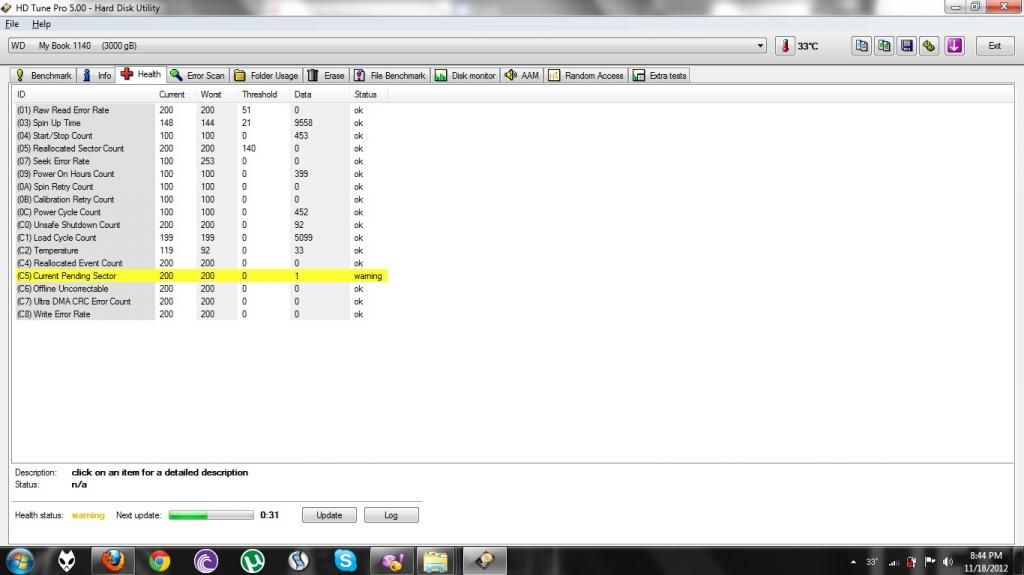Open options with the tools icon

pyautogui.click(x=929, y=46)
